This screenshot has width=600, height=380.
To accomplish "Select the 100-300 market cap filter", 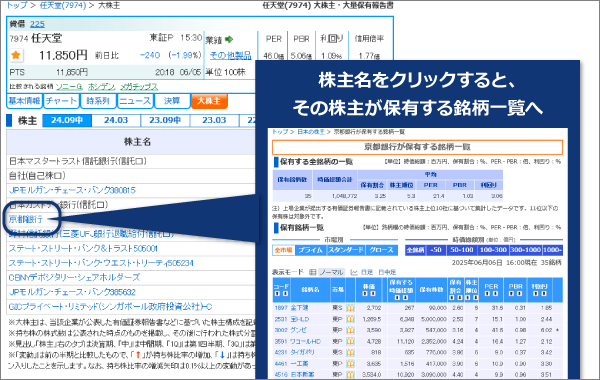I will [x=493, y=250].
